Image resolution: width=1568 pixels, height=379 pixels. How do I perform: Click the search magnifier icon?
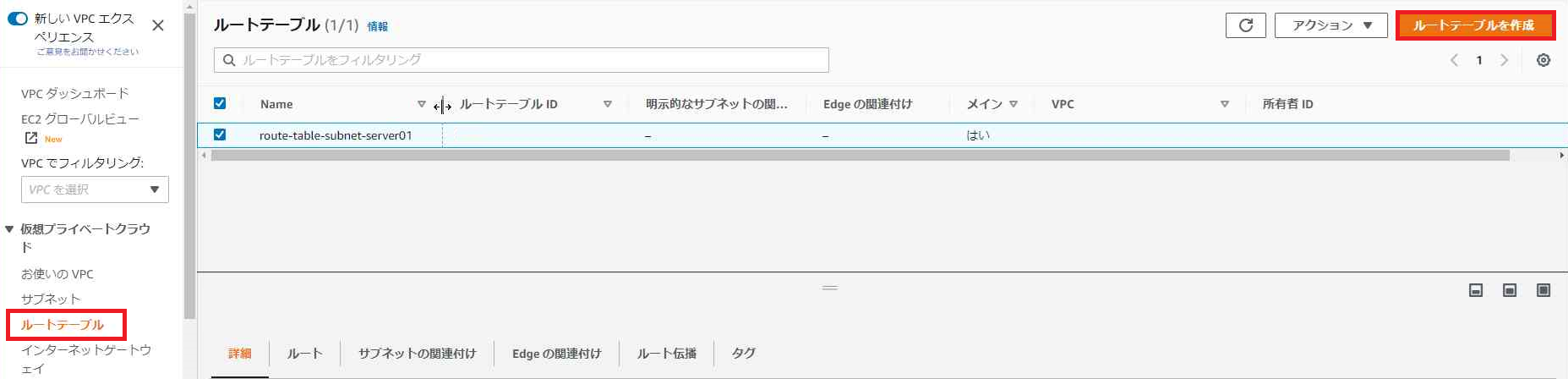coord(229,60)
